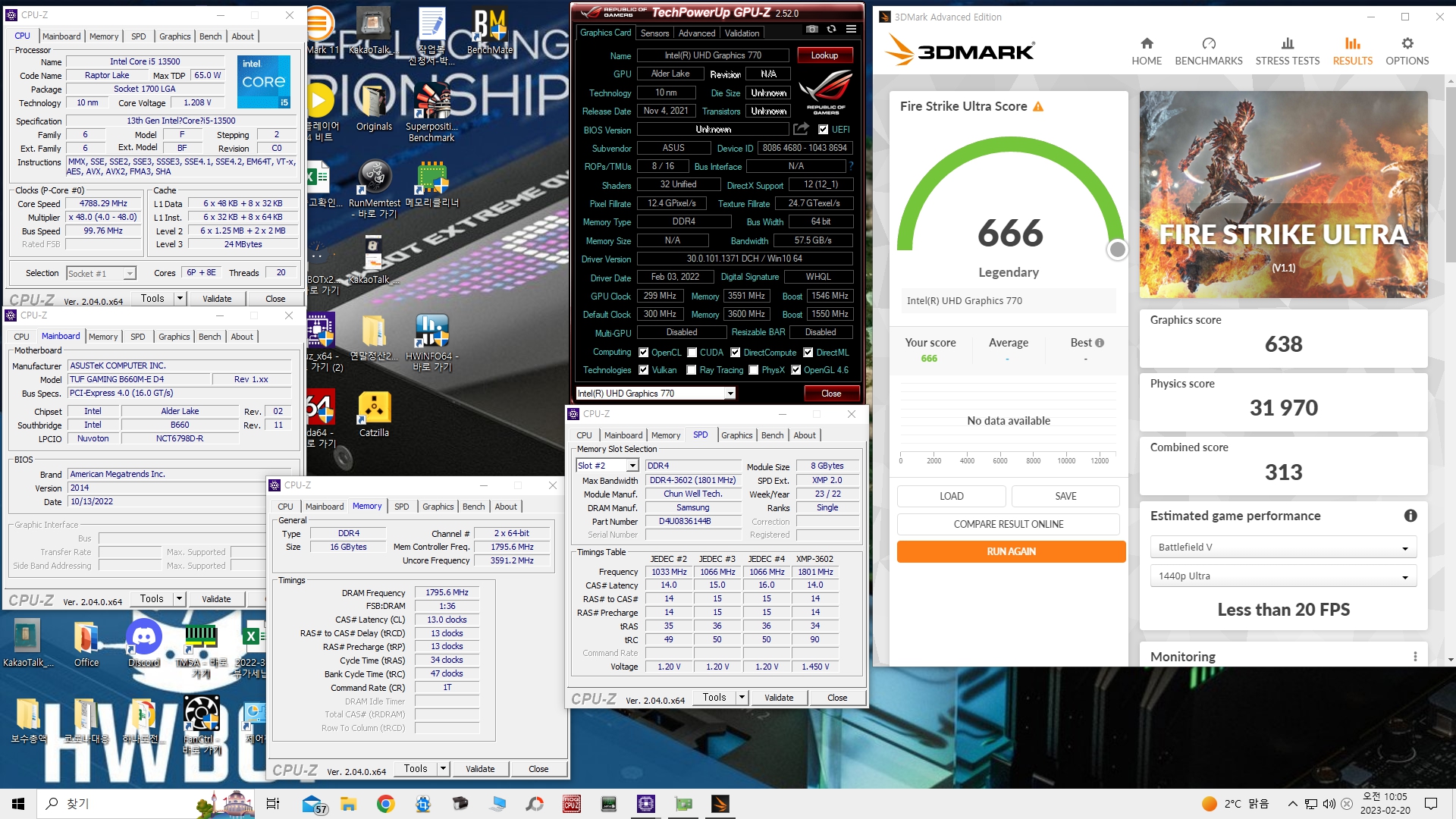Toggle the DirectCompute checkbox
1456x819 pixels.
click(736, 353)
